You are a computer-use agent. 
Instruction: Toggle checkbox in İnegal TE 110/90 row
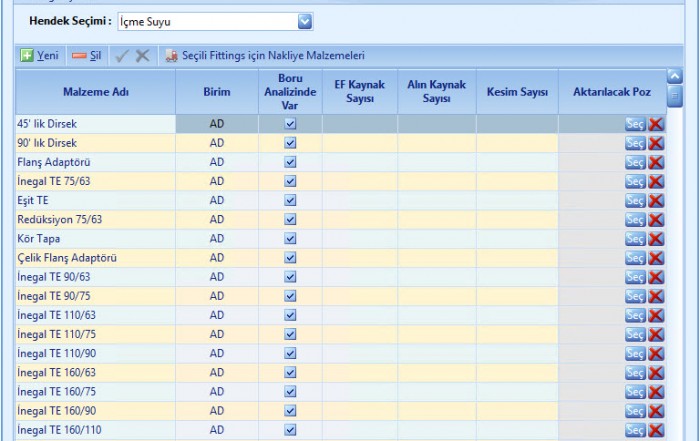click(290, 353)
